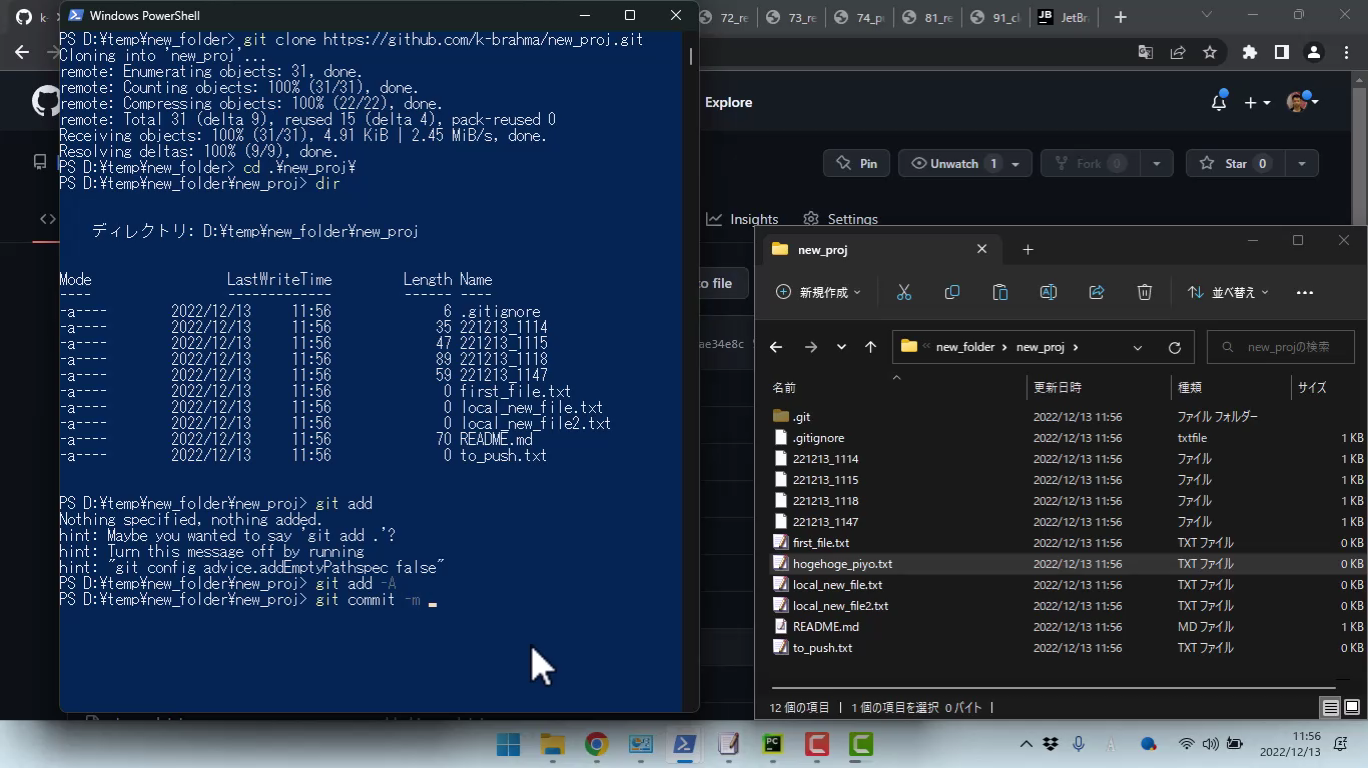This screenshot has height=768, width=1368.
Task: Click the Delete trash can icon
Action: (1144, 292)
